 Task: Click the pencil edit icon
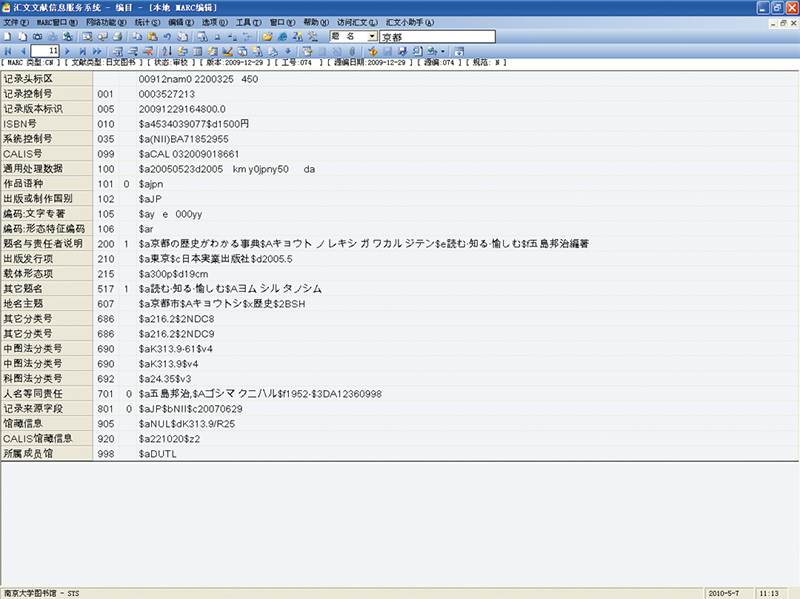click(x=228, y=51)
